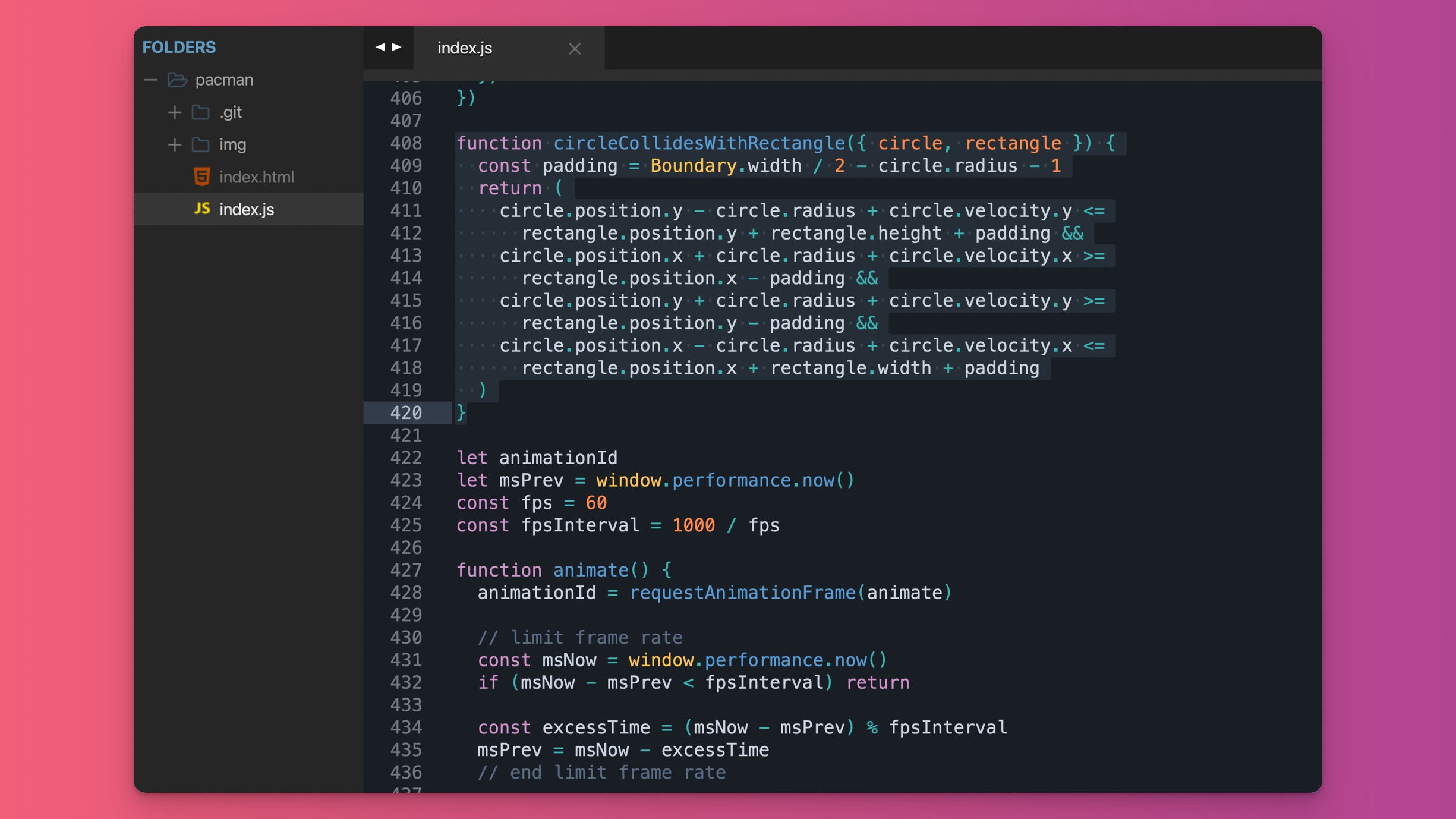Open index.html in the sidebar
The height and width of the screenshot is (819, 1456).
click(x=256, y=177)
